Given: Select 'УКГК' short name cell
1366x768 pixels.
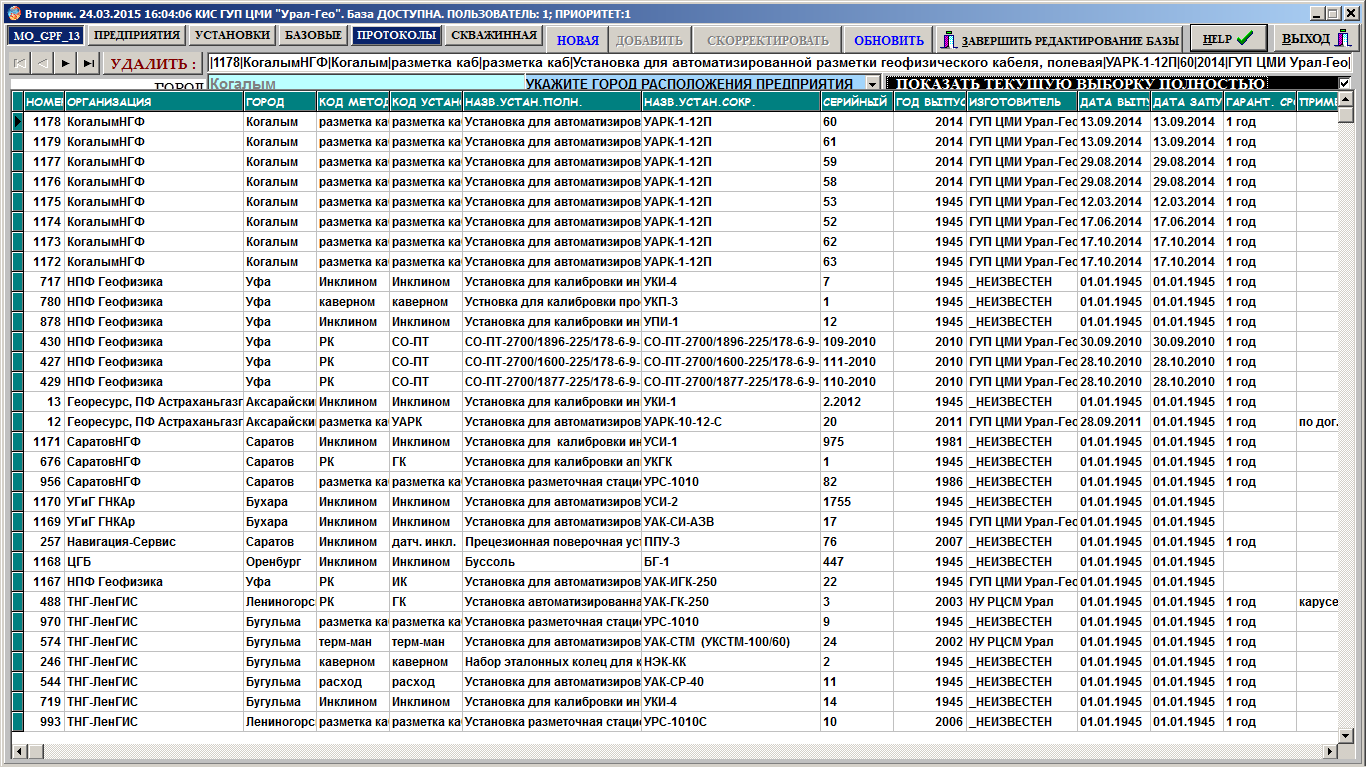Looking at the screenshot, I should pos(730,461).
